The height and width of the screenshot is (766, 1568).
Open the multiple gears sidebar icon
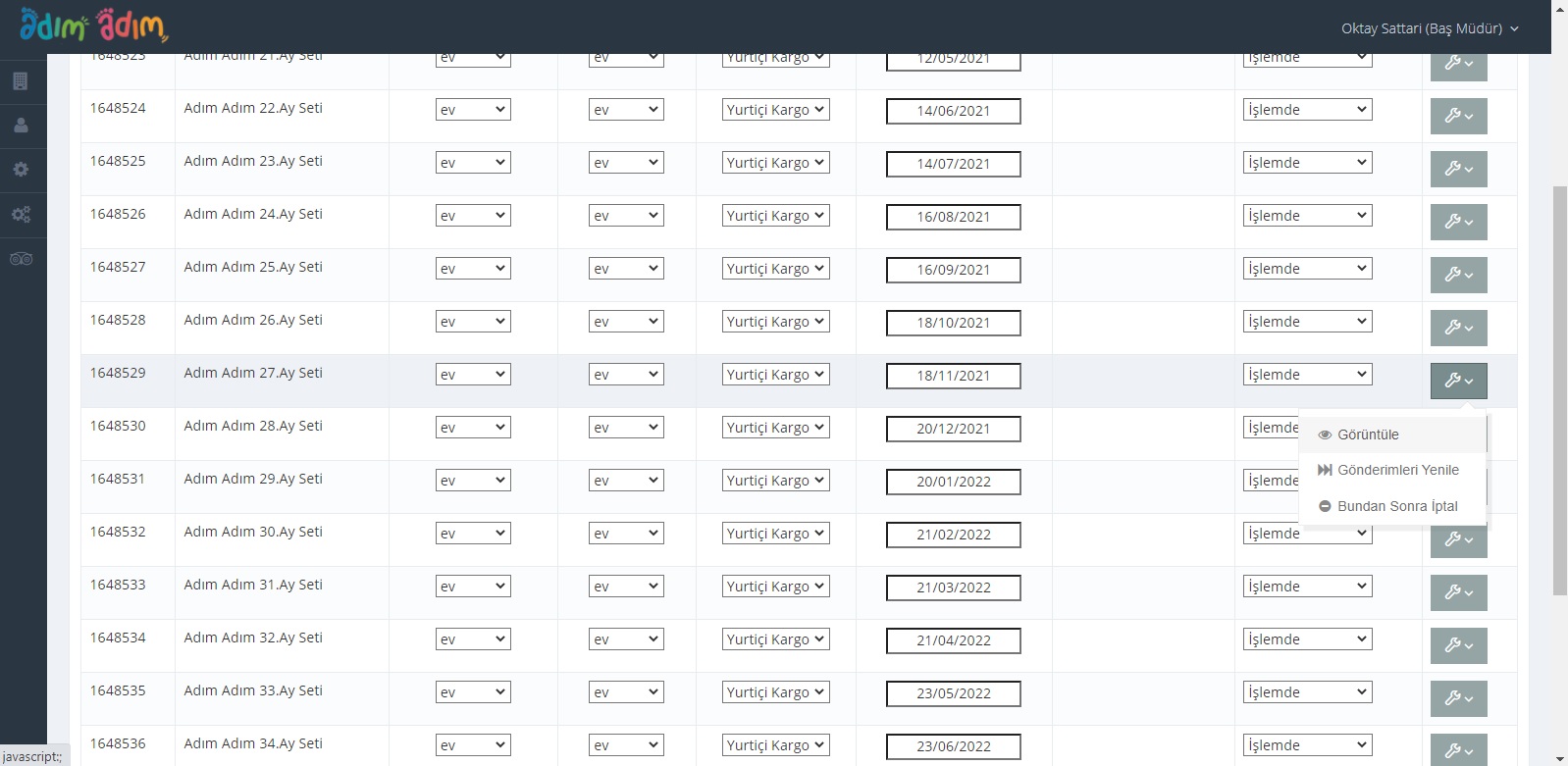(21, 215)
